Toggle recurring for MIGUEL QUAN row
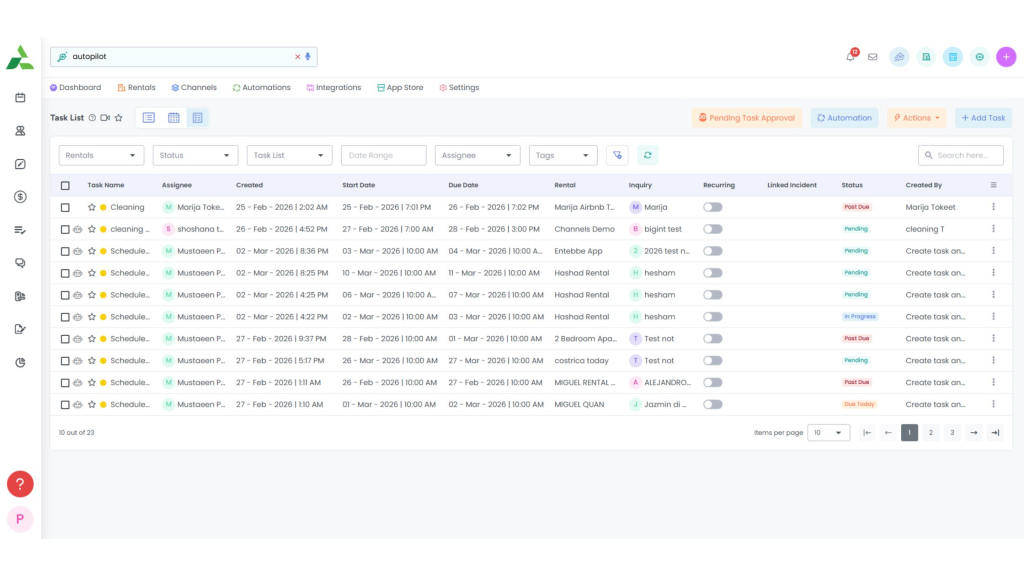The height and width of the screenshot is (576, 1024). tap(712, 404)
